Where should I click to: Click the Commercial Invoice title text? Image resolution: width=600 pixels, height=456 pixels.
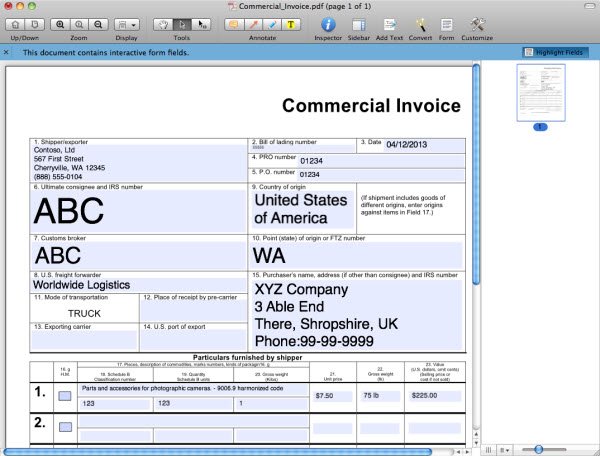(x=371, y=106)
